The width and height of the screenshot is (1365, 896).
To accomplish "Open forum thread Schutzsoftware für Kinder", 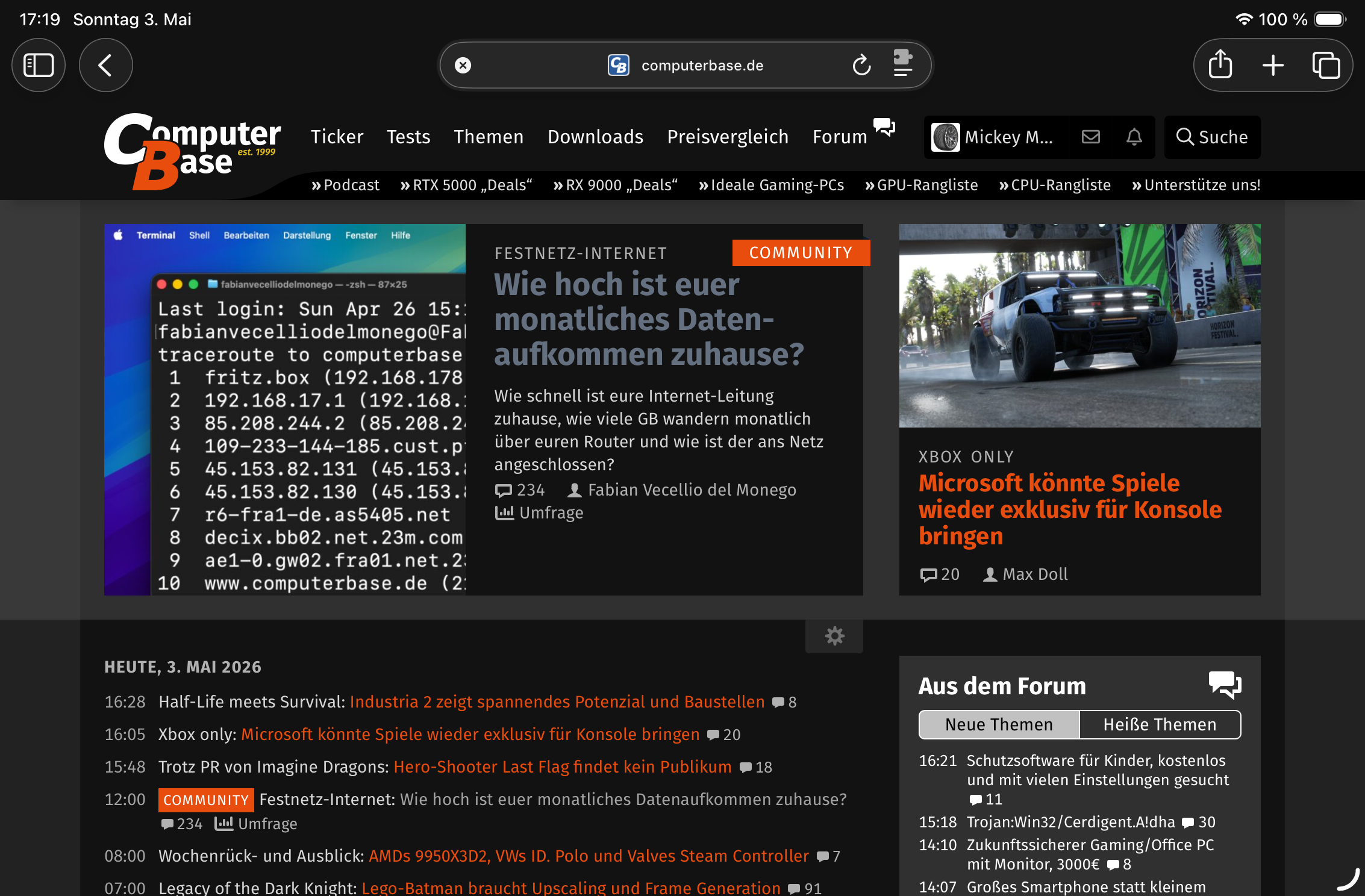I will (1098, 771).
